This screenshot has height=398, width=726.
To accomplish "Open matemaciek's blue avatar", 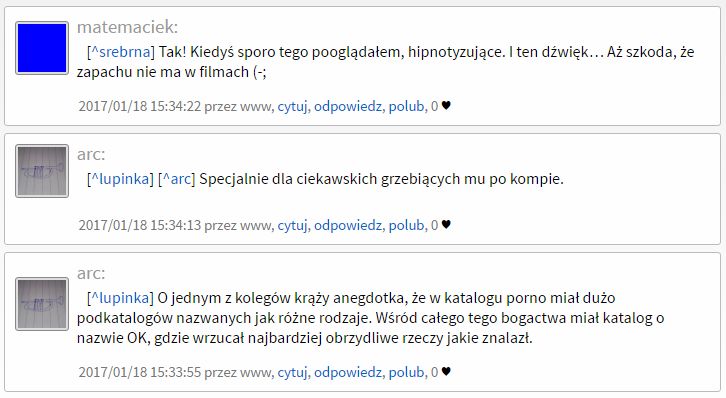I will coord(42,48).
